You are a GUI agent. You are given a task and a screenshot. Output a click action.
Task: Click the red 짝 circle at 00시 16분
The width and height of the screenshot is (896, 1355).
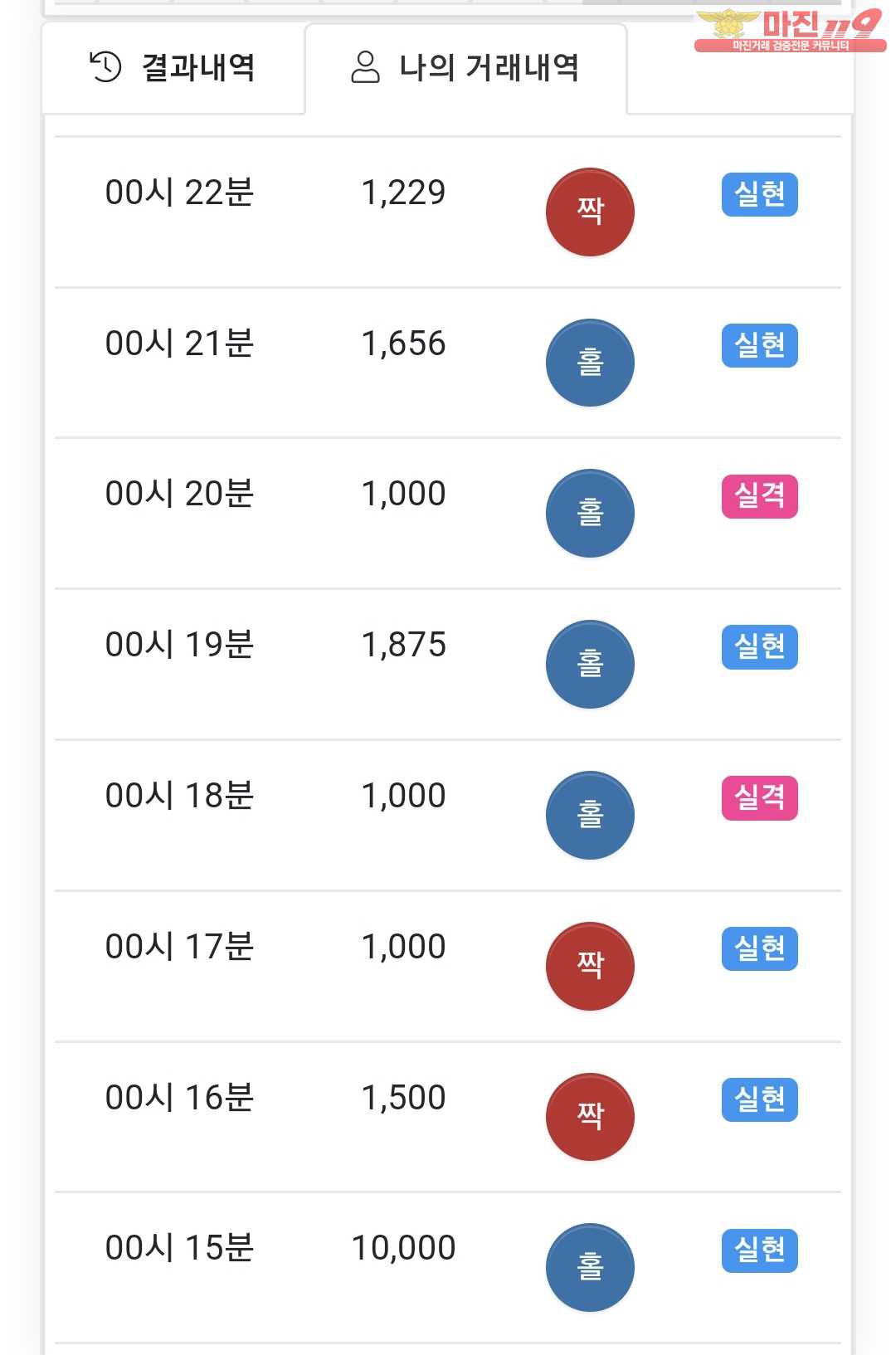click(590, 1117)
